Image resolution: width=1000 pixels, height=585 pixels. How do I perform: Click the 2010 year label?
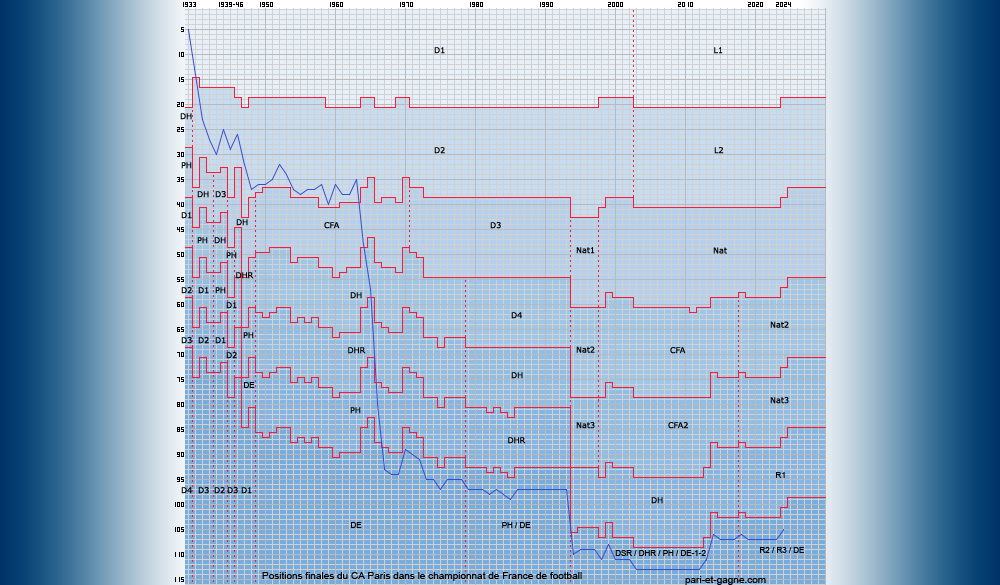pyautogui.click(x=686, y=4)
